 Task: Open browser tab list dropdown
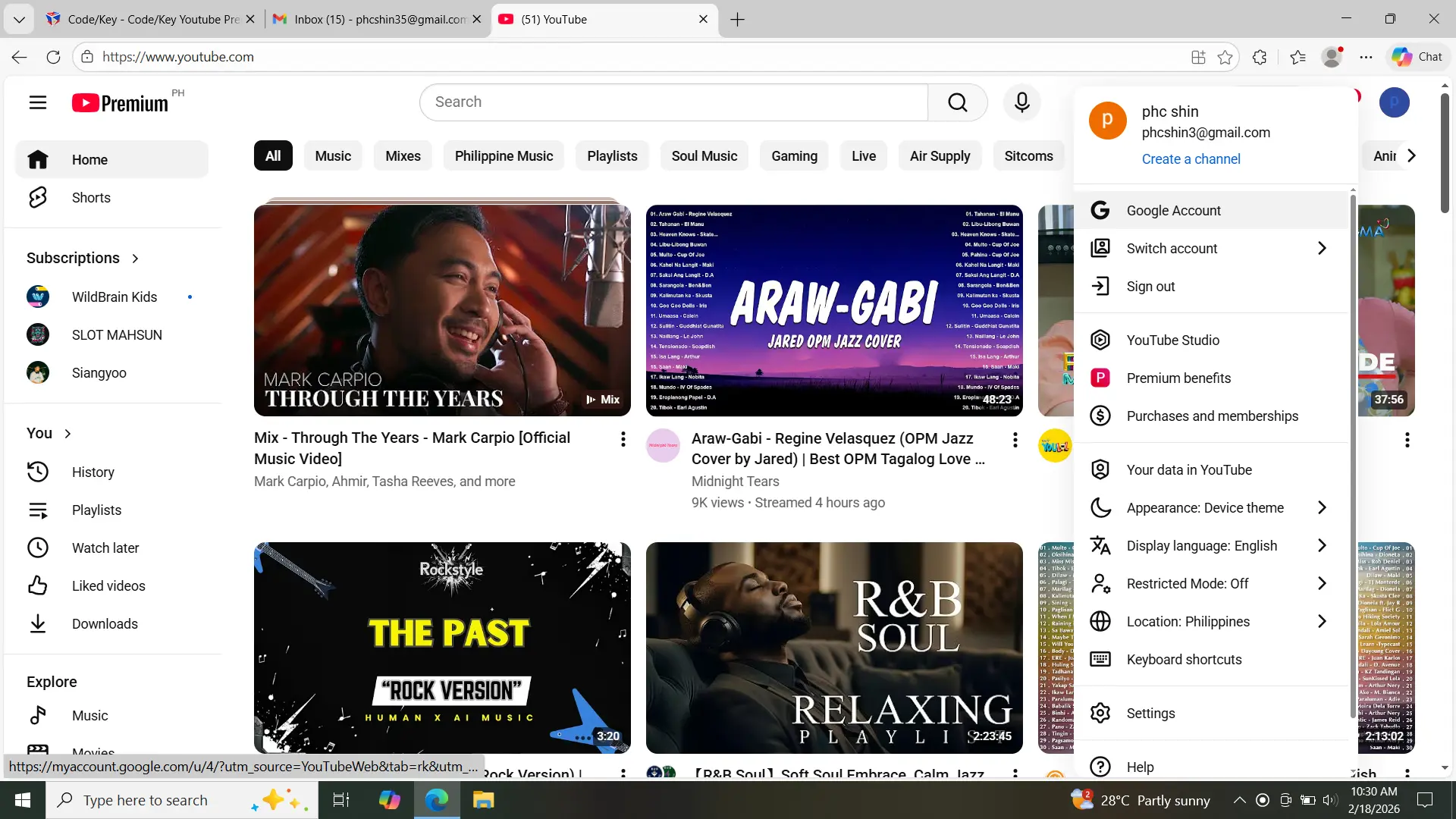19,20
